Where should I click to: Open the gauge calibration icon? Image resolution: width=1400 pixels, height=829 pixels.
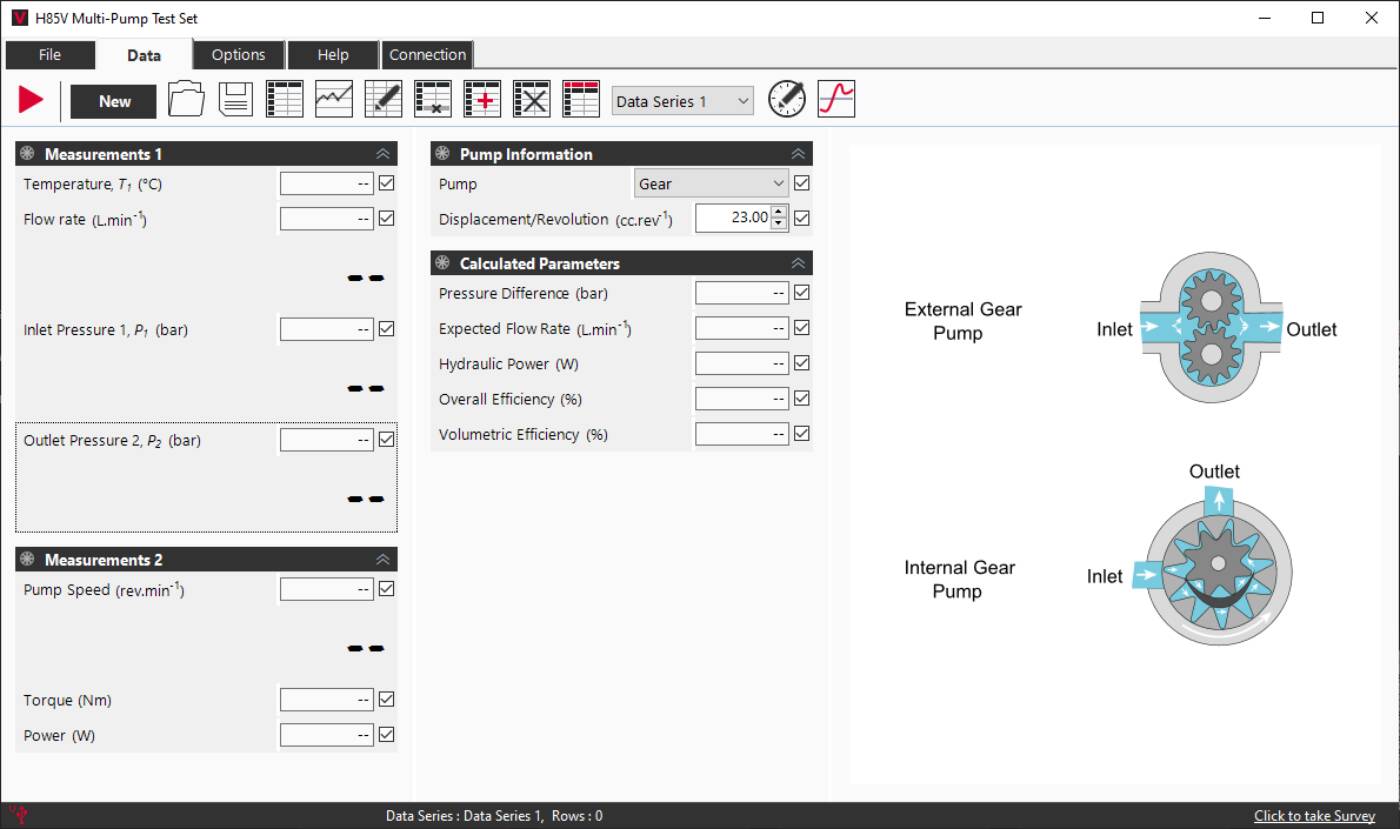pyautogui.click(x=787, y=99)
